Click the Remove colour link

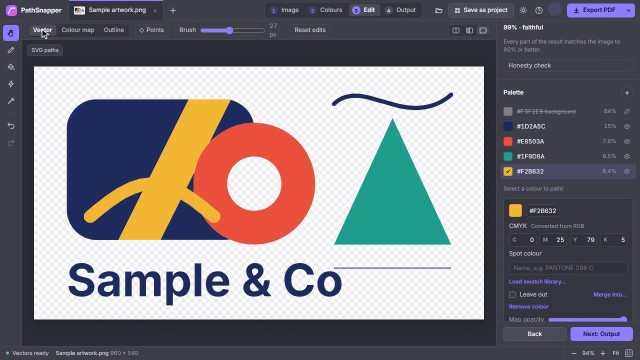(x=529, y=307)
